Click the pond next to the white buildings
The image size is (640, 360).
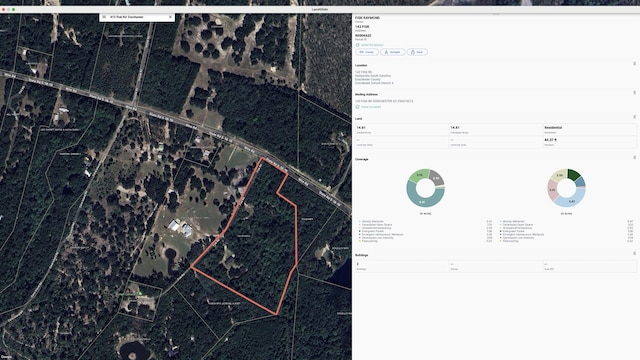[170, 255]
